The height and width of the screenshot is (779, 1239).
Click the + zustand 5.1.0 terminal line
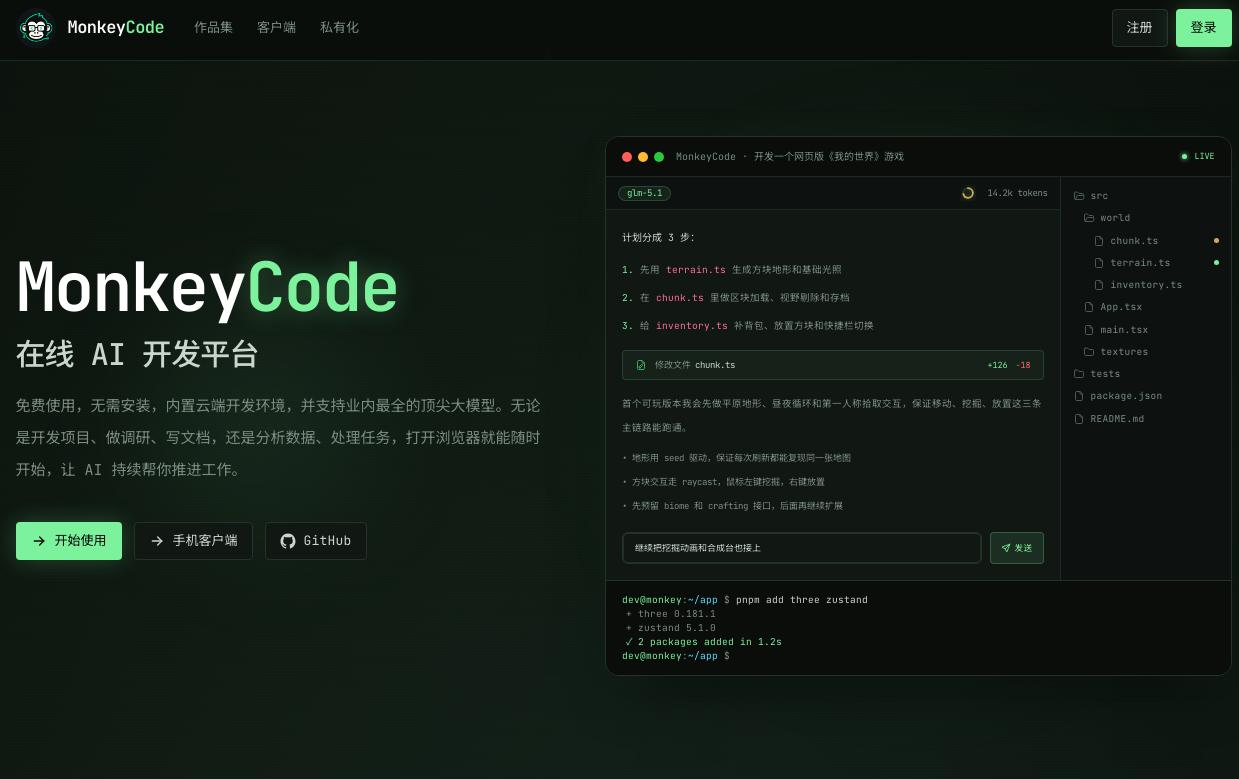(x=671, y=628)
